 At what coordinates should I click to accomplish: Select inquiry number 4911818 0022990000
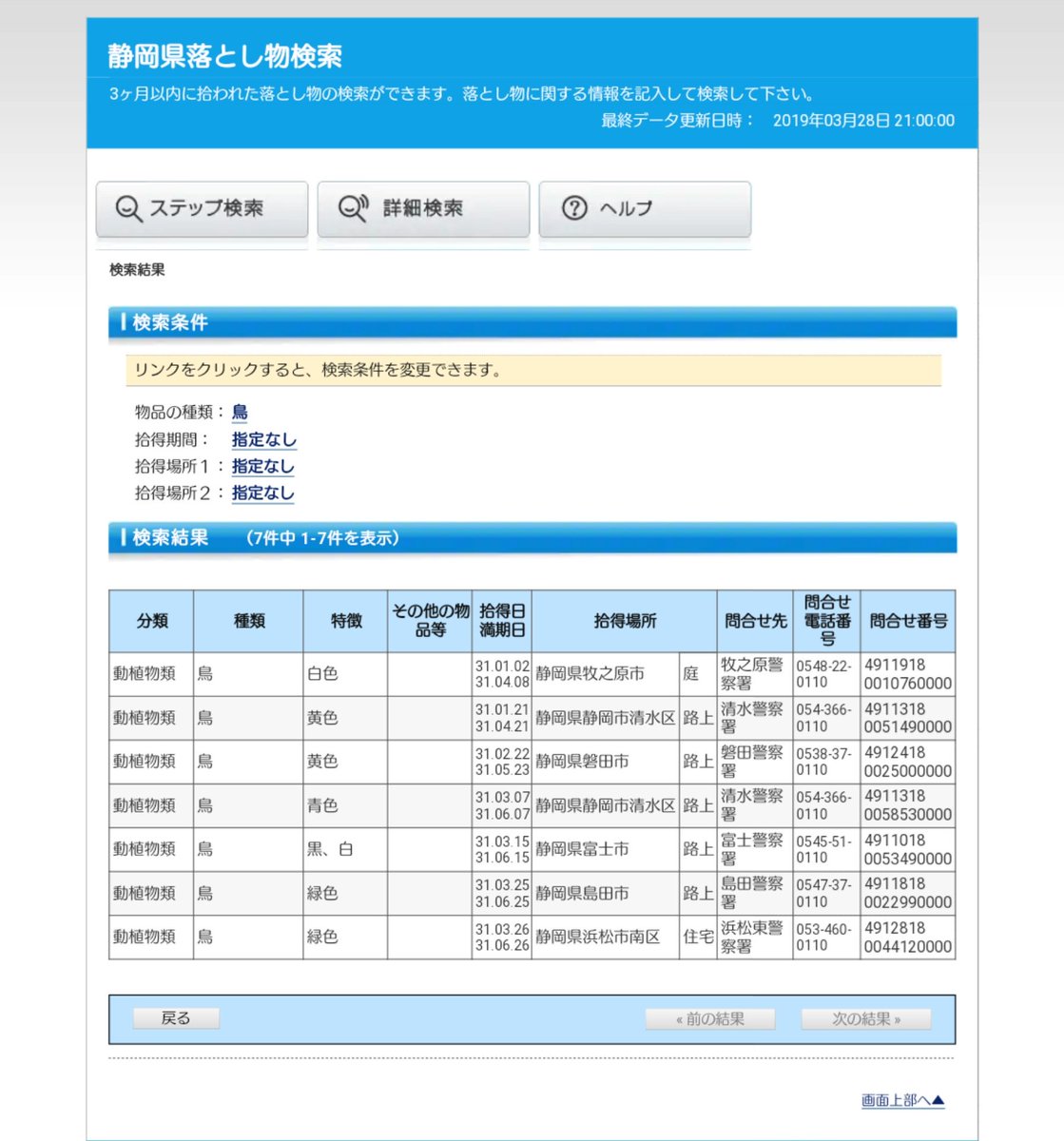pyautogui.click(x=908, y=893)
